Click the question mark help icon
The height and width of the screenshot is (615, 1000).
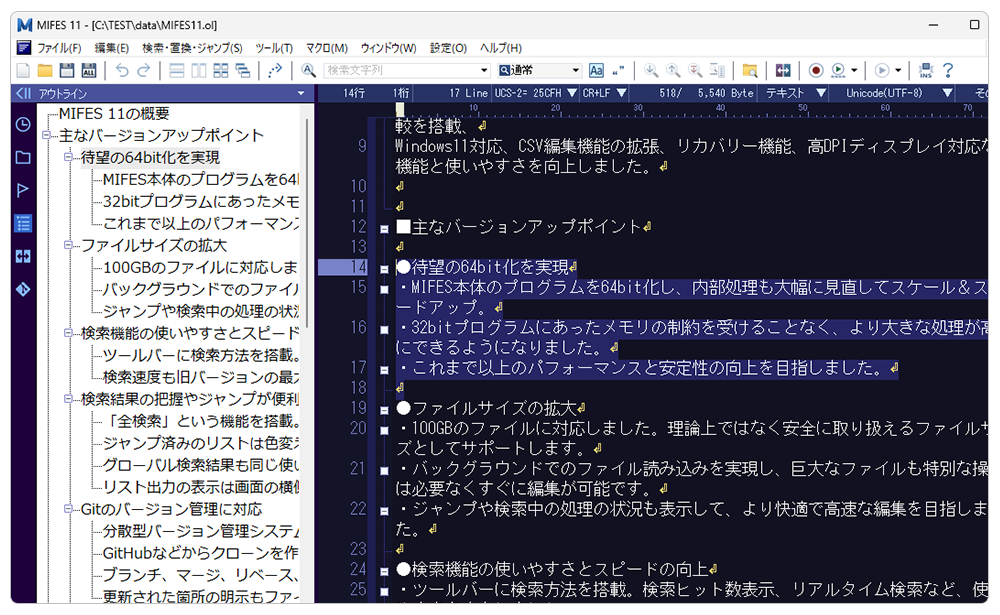point(948,70)
